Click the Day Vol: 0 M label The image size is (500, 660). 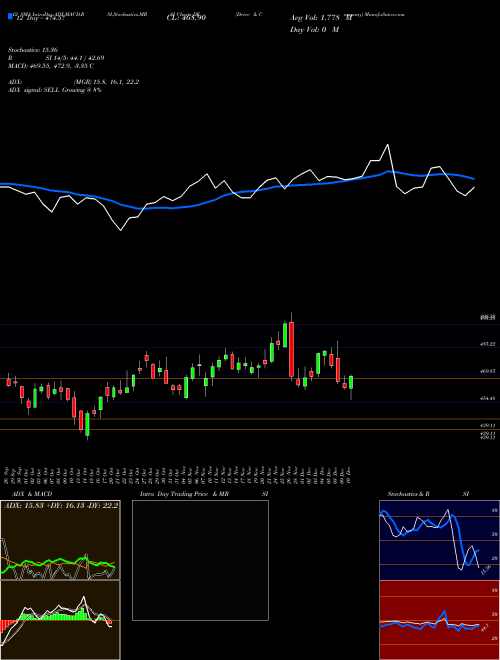[314, 30]
